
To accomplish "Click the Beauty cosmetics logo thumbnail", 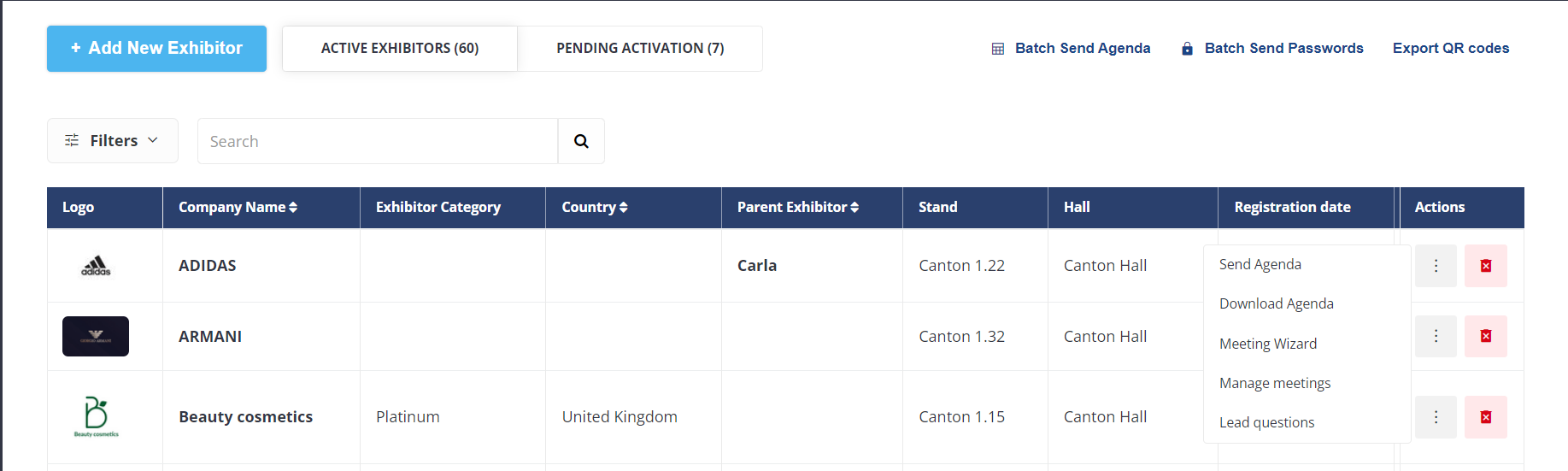I will point(96,416).
